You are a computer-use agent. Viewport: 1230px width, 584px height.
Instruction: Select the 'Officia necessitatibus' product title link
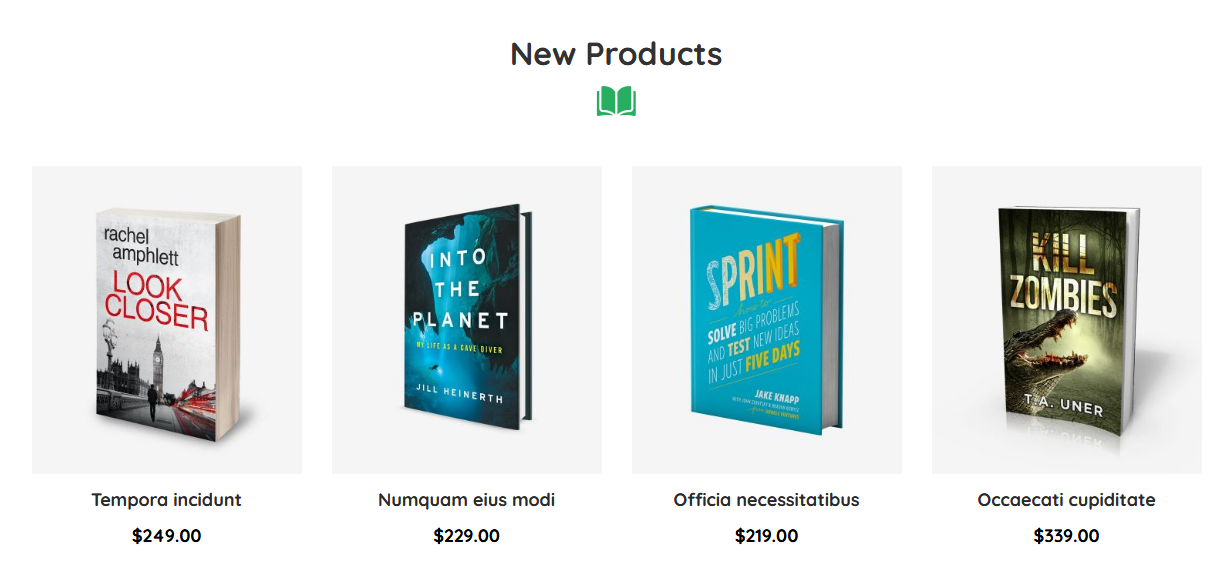point(765,499)
